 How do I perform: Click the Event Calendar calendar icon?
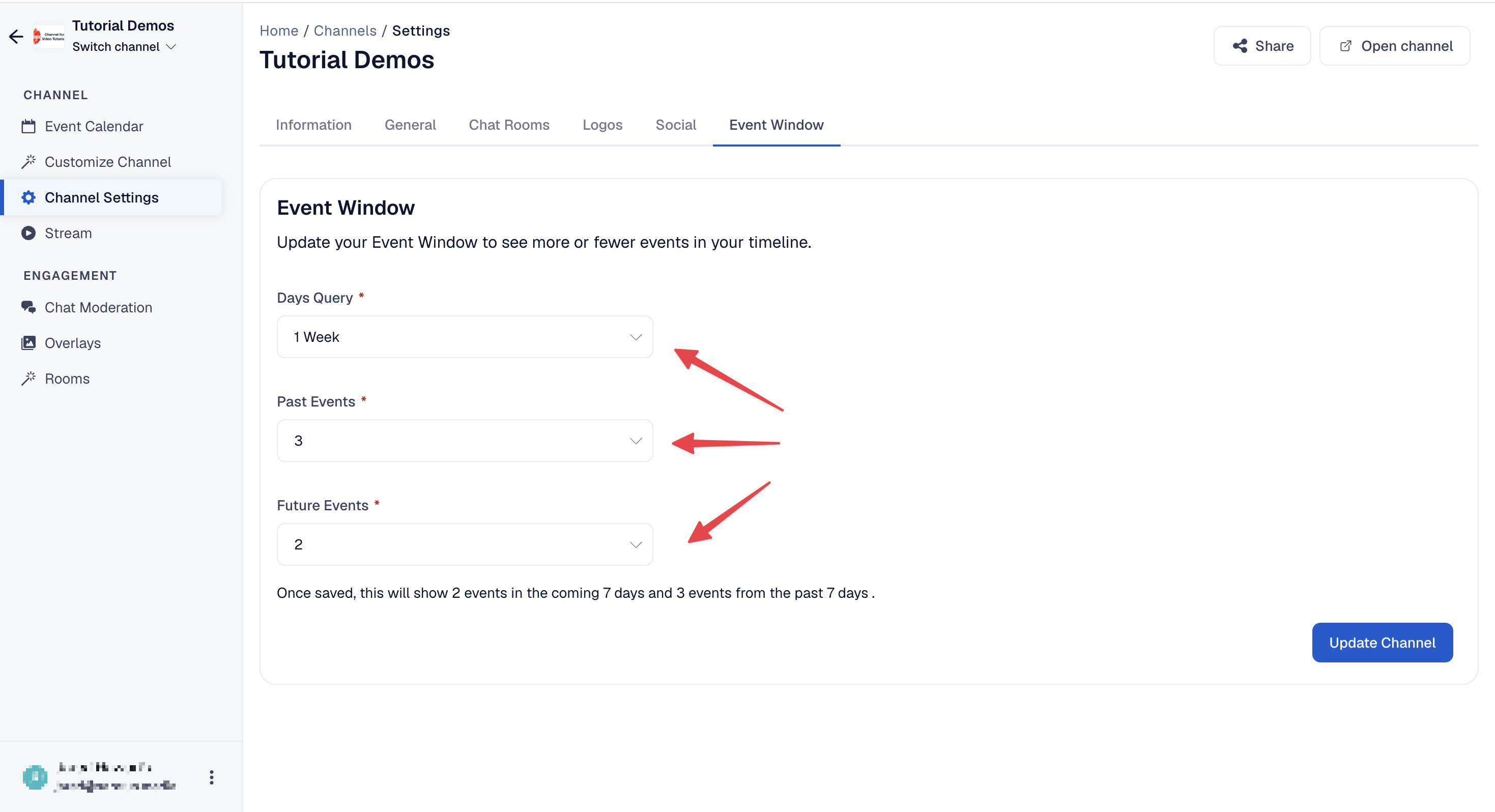coord(28,127)
